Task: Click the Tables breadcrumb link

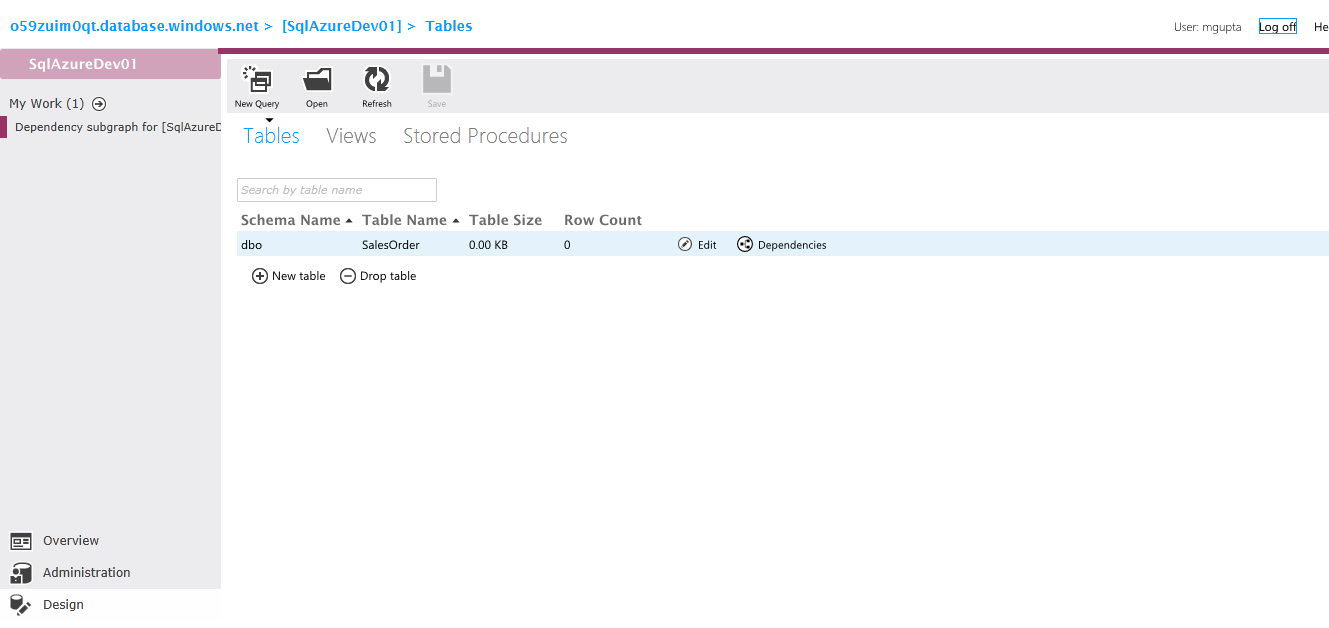Action: point(449,26)
